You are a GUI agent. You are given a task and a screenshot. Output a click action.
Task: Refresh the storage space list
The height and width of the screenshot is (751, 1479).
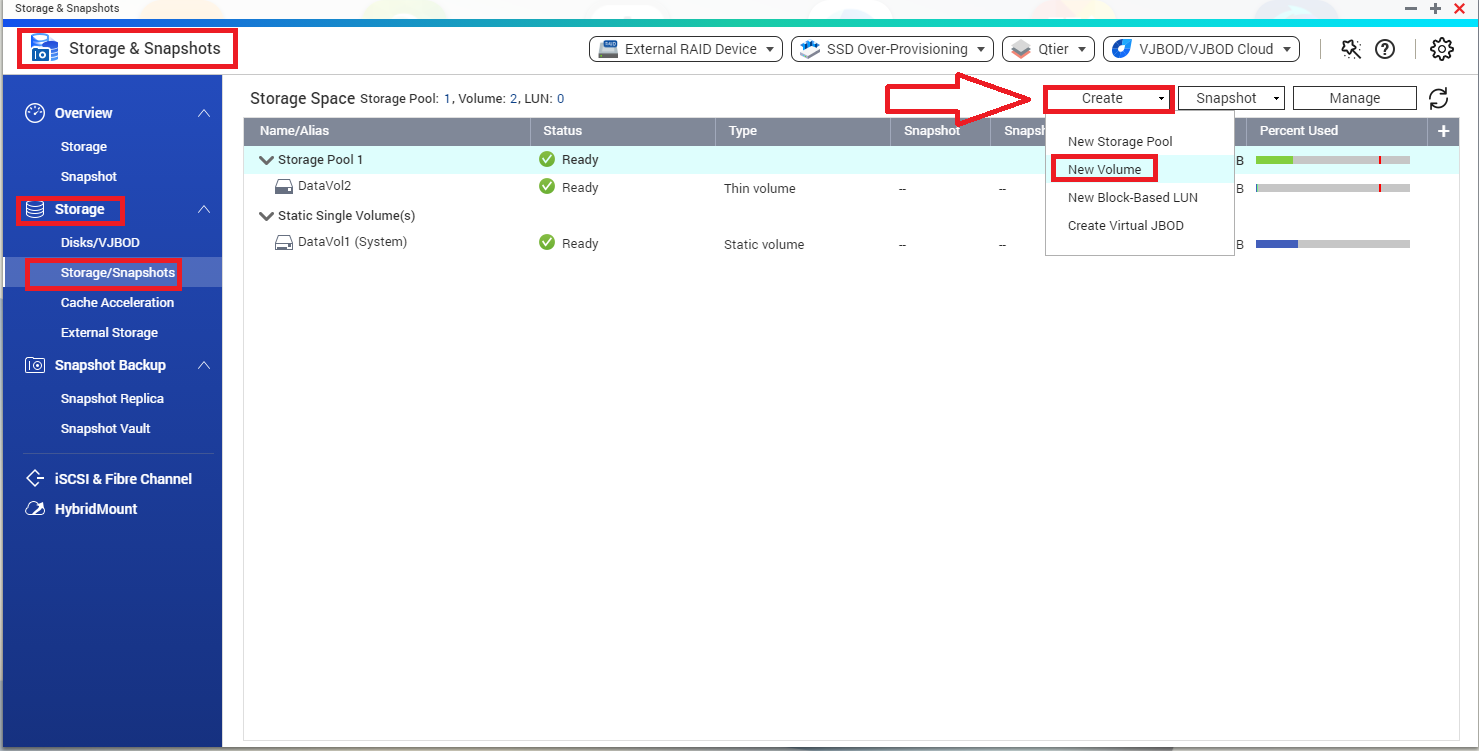[x=1438, y=98]
